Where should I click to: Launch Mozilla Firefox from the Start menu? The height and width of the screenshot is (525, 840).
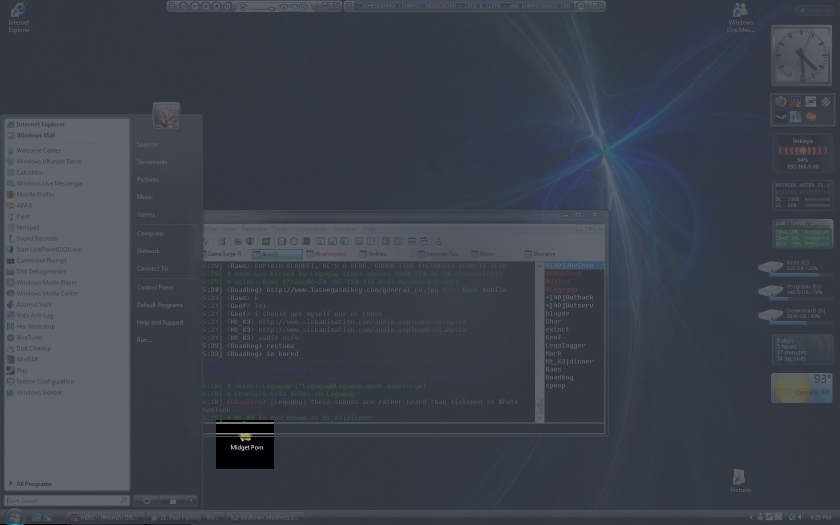tap(35, 194)
